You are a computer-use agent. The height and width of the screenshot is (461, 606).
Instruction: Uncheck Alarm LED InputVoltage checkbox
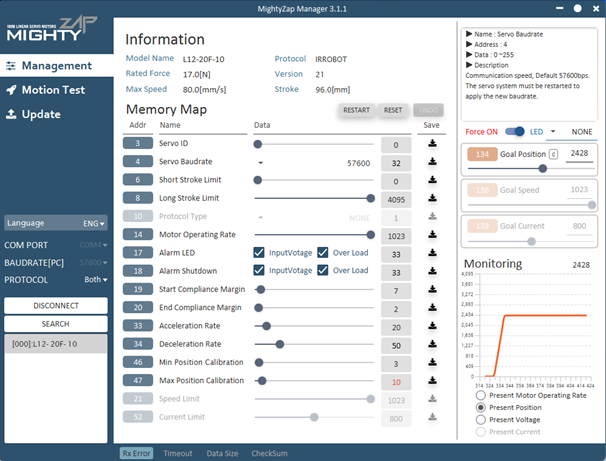pos(260,253)
